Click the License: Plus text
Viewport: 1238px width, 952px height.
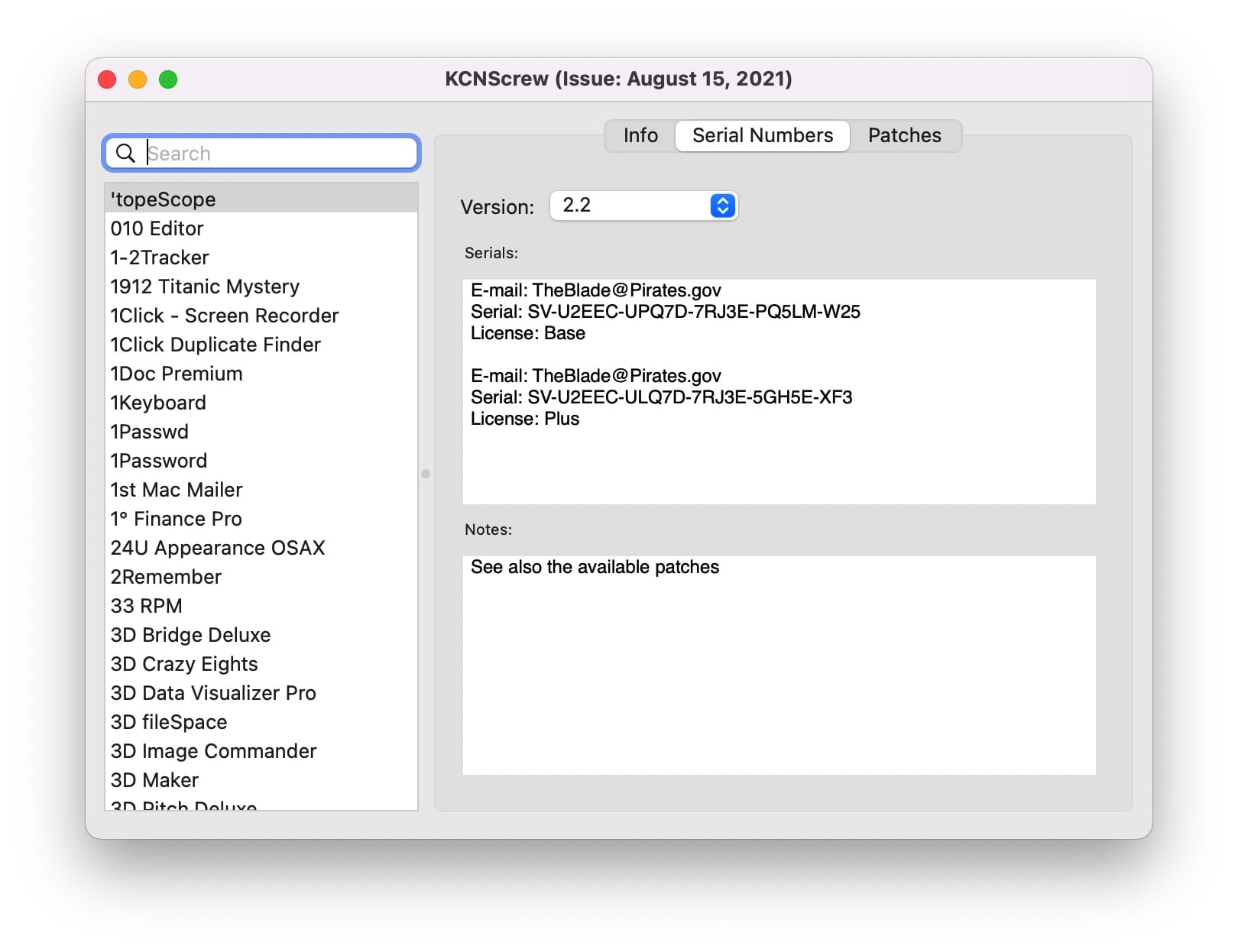(x=524, y=419)
